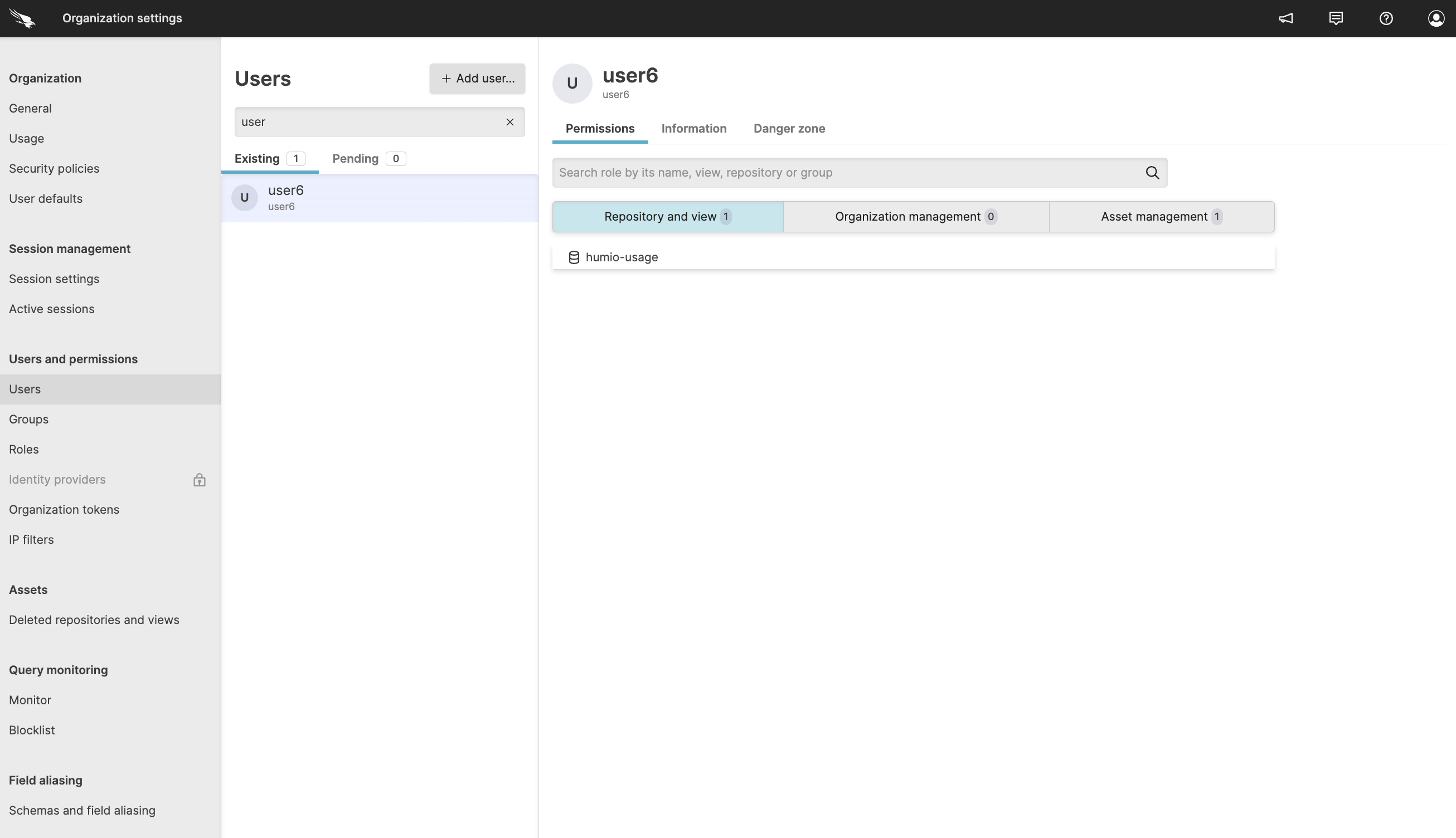Open the user account profile icon
The width and height of the screenshot is (1456, 838).
pyautogui.click(x=1436, y=18)
